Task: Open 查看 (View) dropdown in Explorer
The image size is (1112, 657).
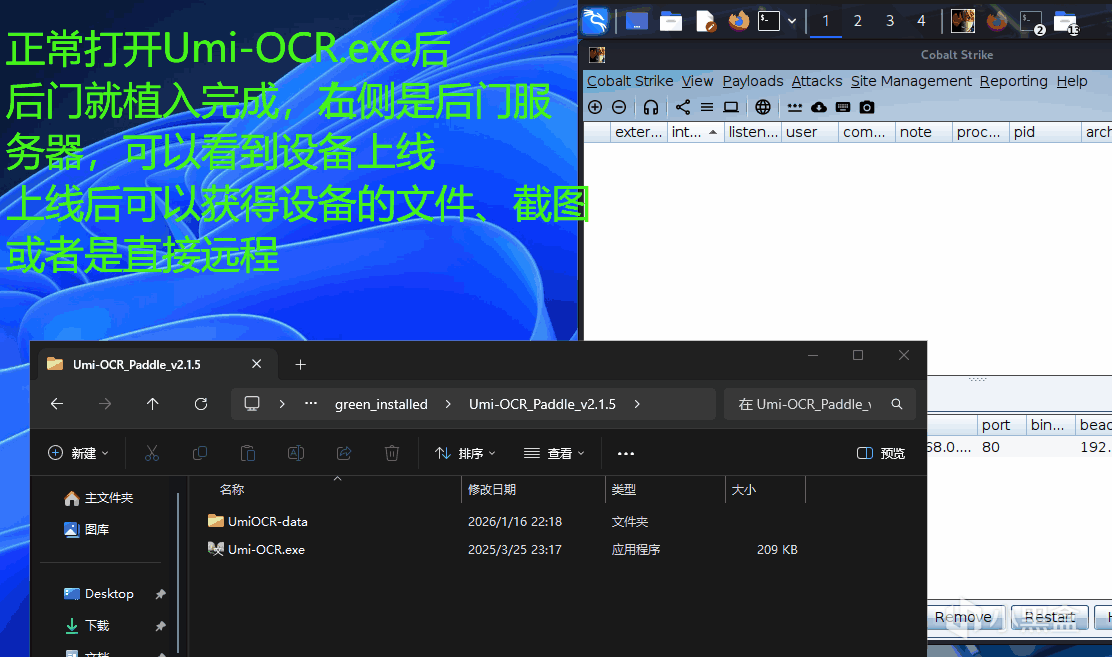Action: point(554,453)
